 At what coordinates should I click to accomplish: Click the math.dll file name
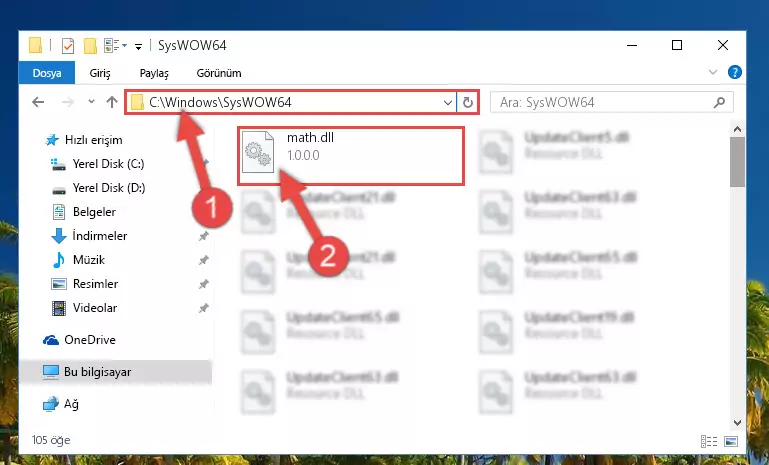pyautogui.click(x=310, y=138)
